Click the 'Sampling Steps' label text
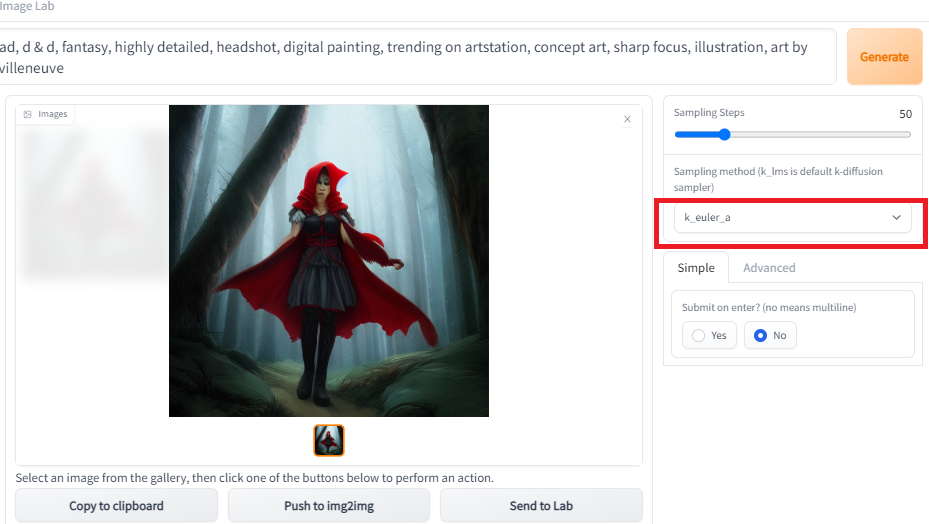 click(x=709, y=113)
